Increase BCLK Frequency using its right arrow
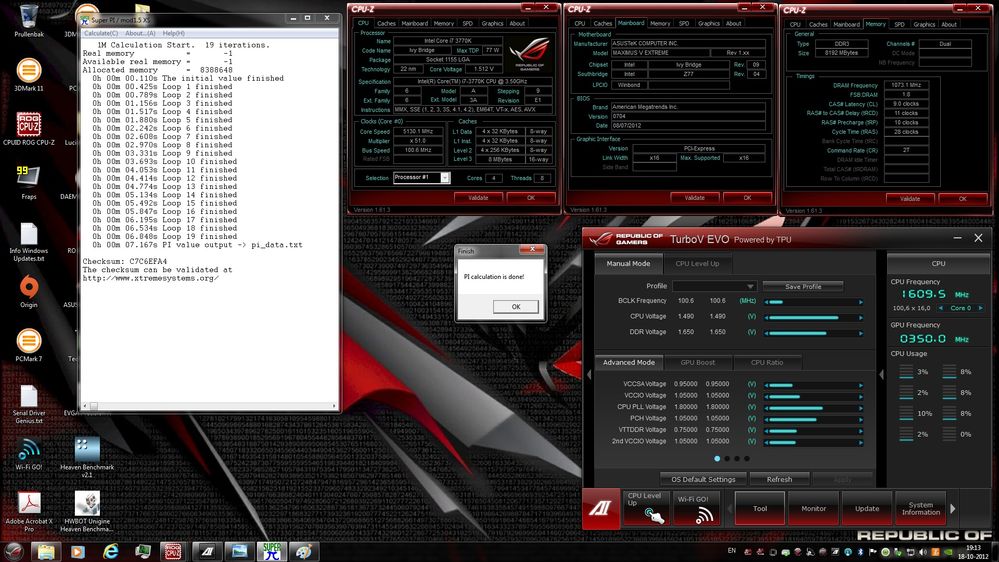The image size is (999, 562). [x=861, y=302]
